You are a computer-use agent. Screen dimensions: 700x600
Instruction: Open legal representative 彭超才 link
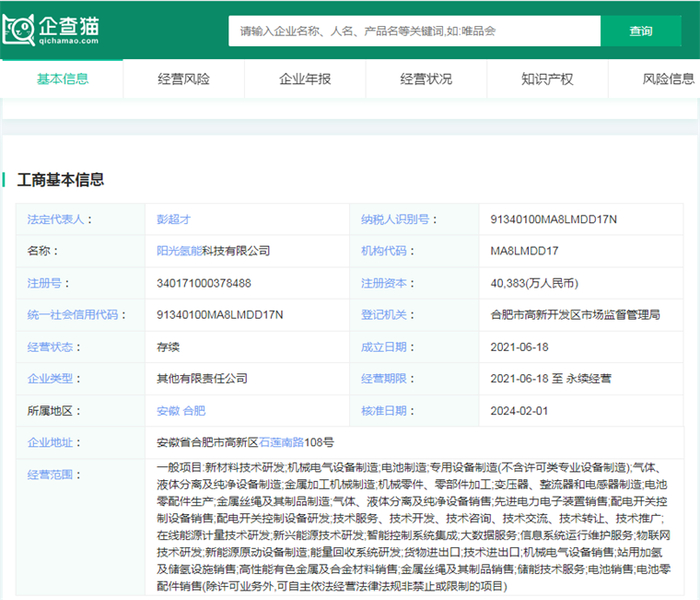(175, 219)
